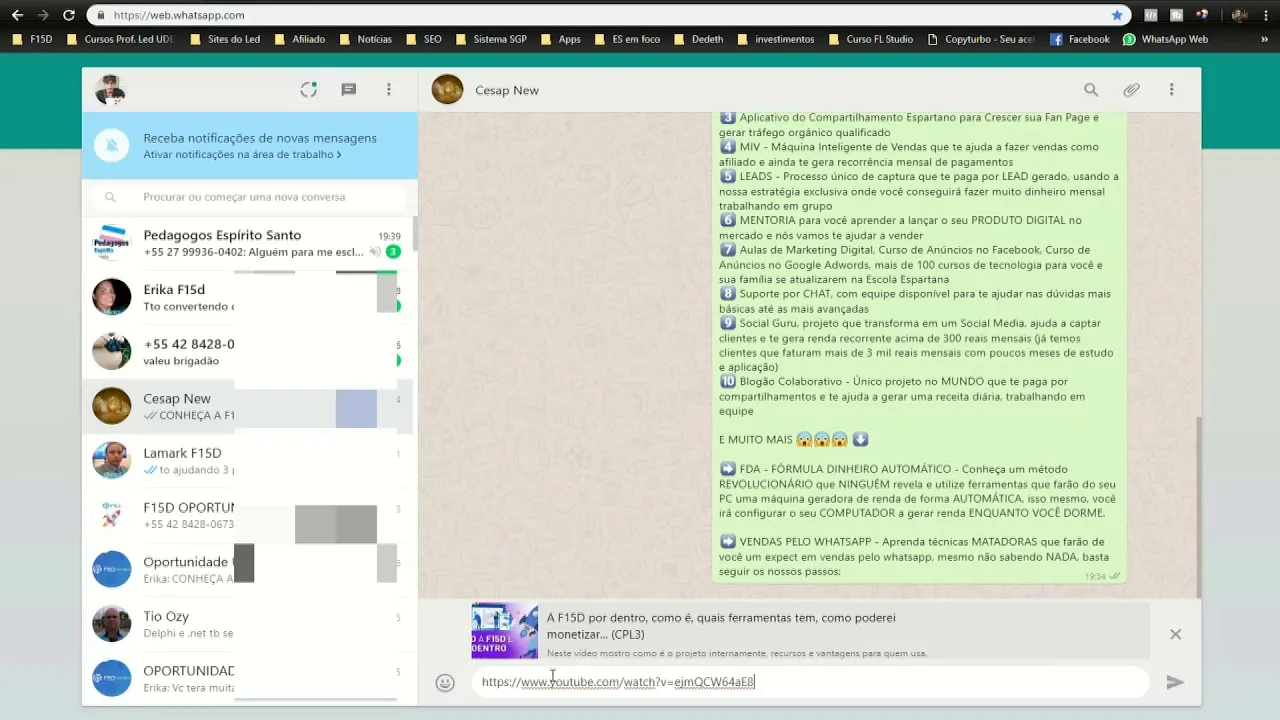This screenshot has width=1280, height=720.
Task: Show more bookmarks overflow chevron
Action: pos(1265,39)
